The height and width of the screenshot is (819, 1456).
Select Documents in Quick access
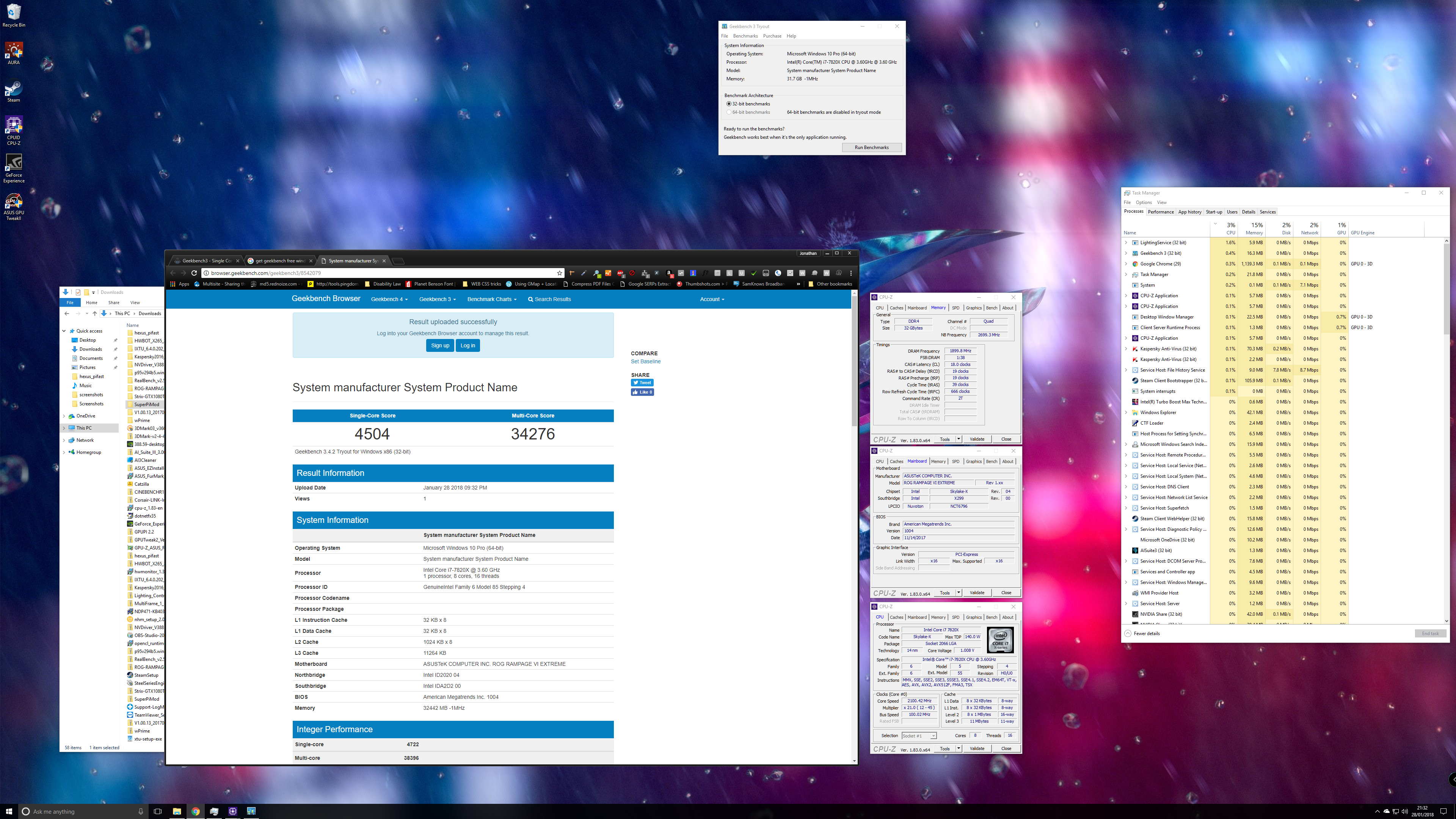coord(91,358)
